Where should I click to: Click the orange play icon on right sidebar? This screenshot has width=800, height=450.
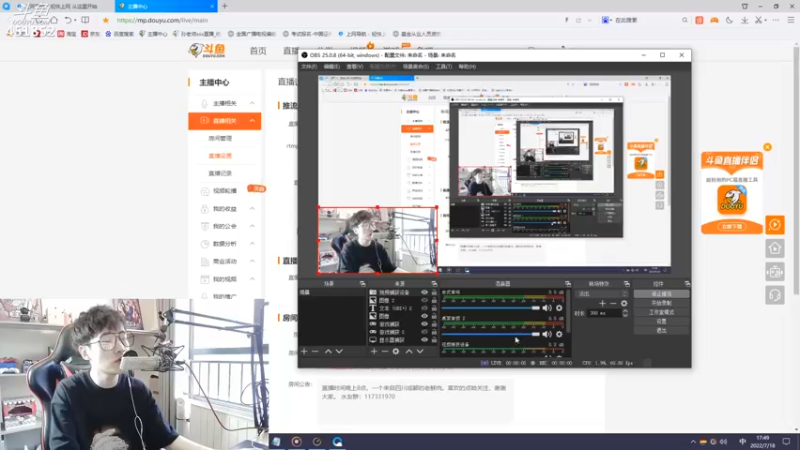tap(775, 225)
